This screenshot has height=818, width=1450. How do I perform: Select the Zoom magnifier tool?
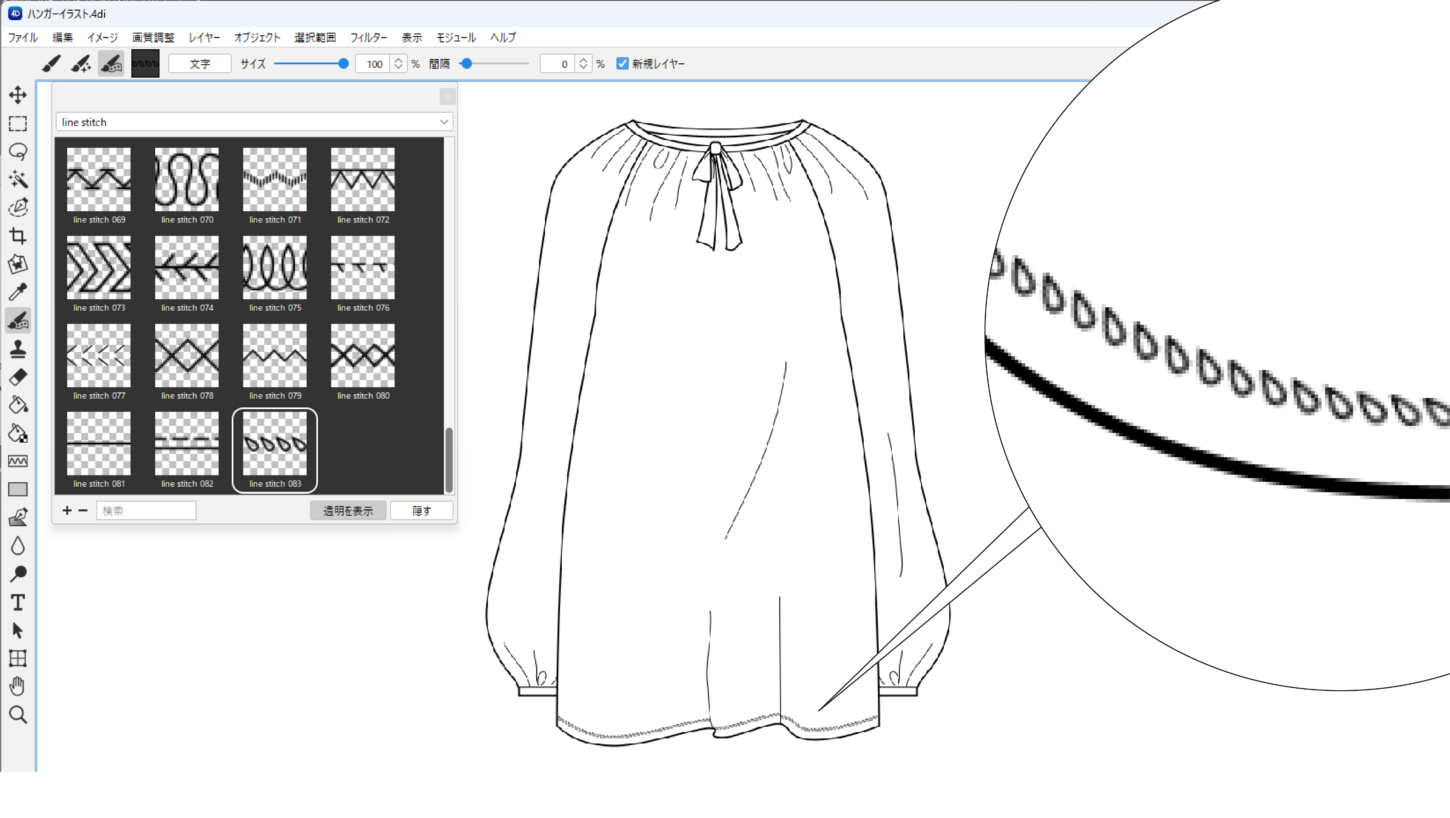18,715
